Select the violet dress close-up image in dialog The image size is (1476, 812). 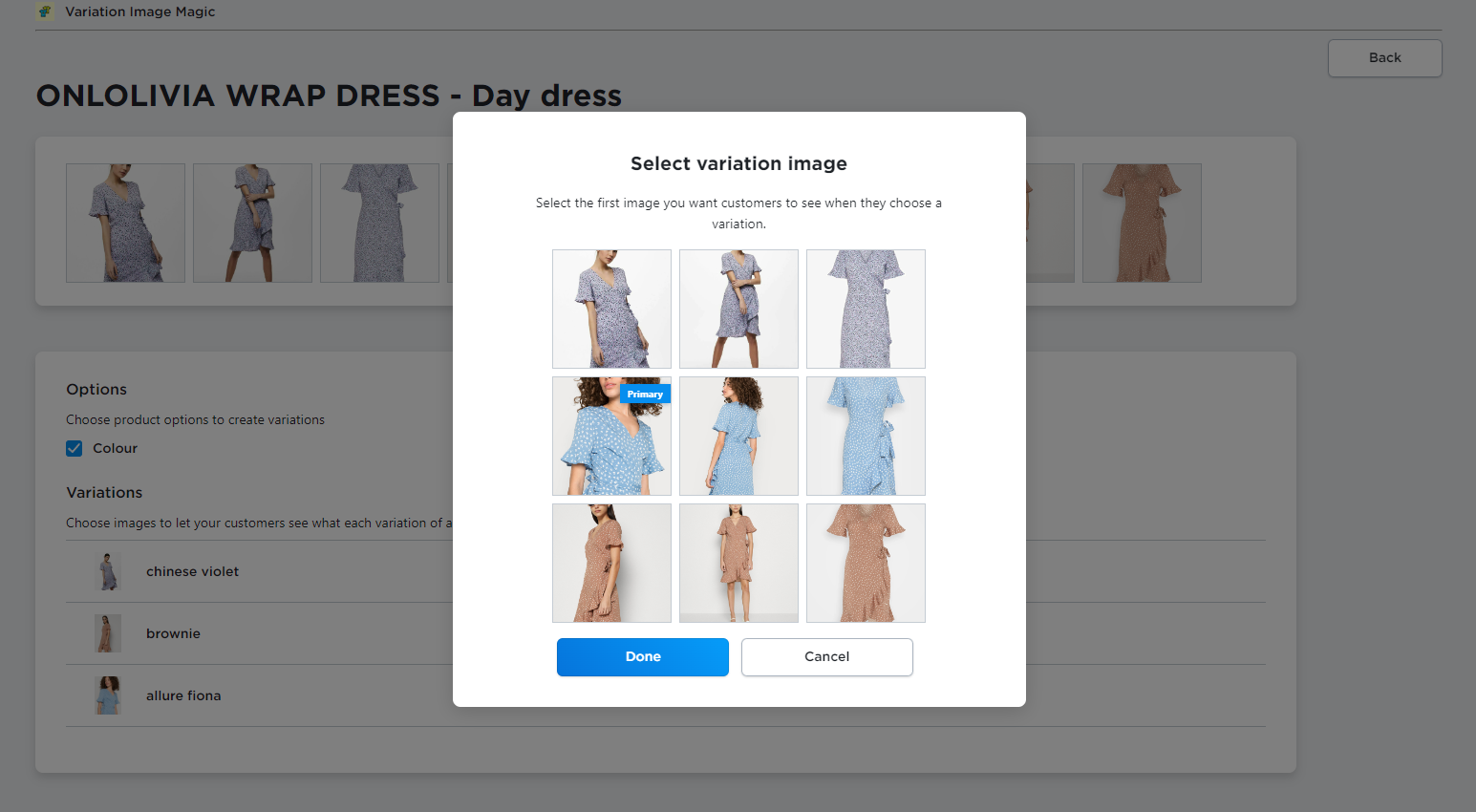611,309
